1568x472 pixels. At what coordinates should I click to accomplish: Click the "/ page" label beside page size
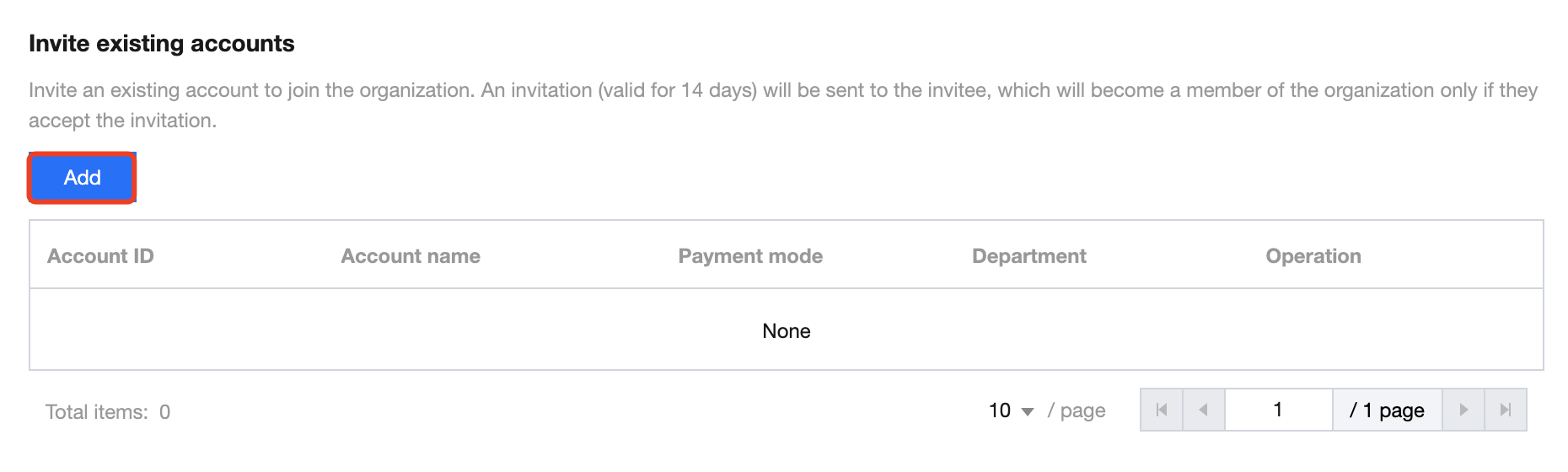[1077, 410]
